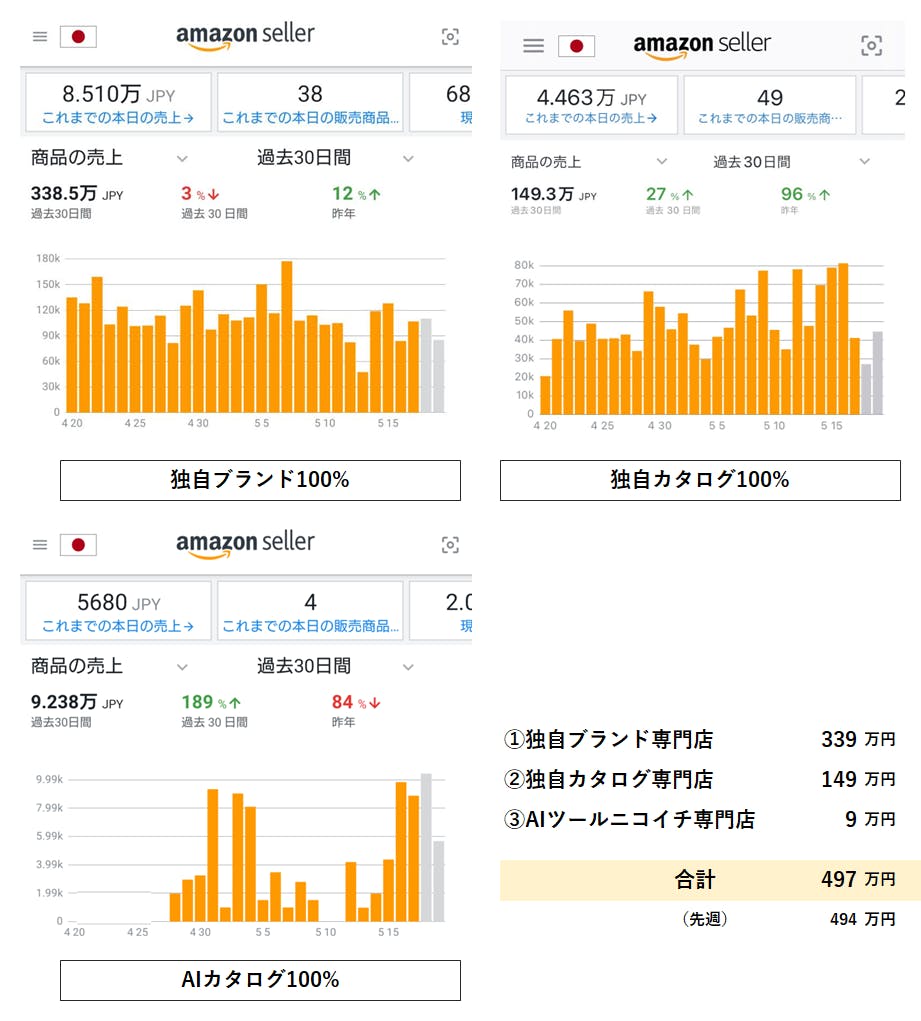Open hamburger menu in the 5680 JPY panel

point(40,545)
